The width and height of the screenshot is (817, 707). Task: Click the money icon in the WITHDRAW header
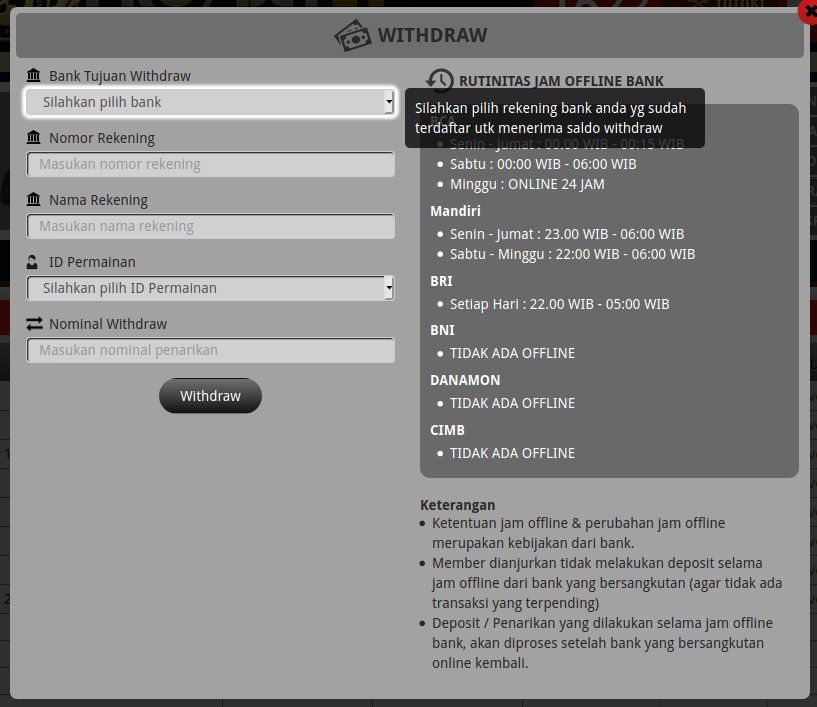pos(352,36)
